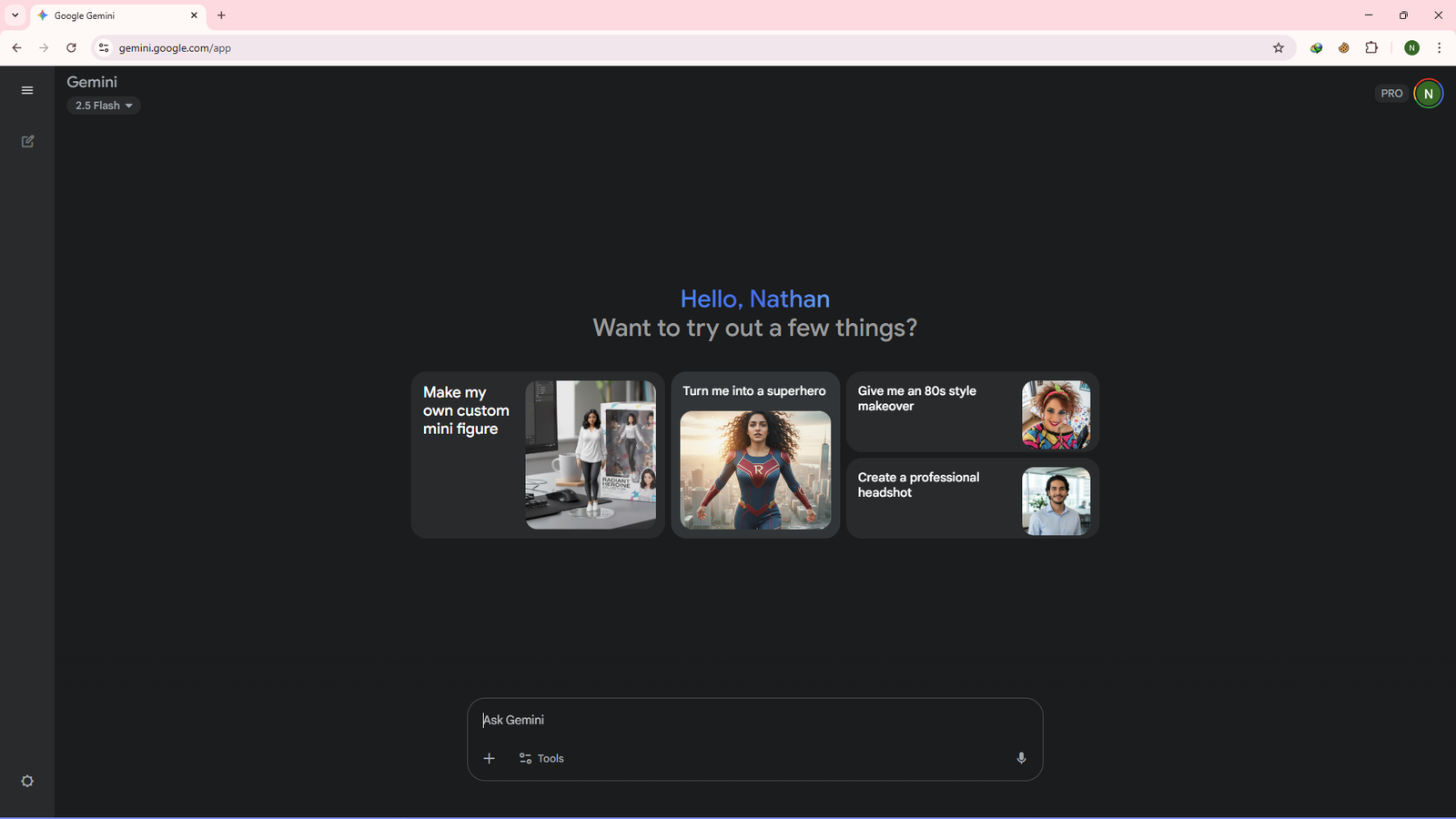
Task: Bookmark this page with the star icon
Action: click(1278, 48)
